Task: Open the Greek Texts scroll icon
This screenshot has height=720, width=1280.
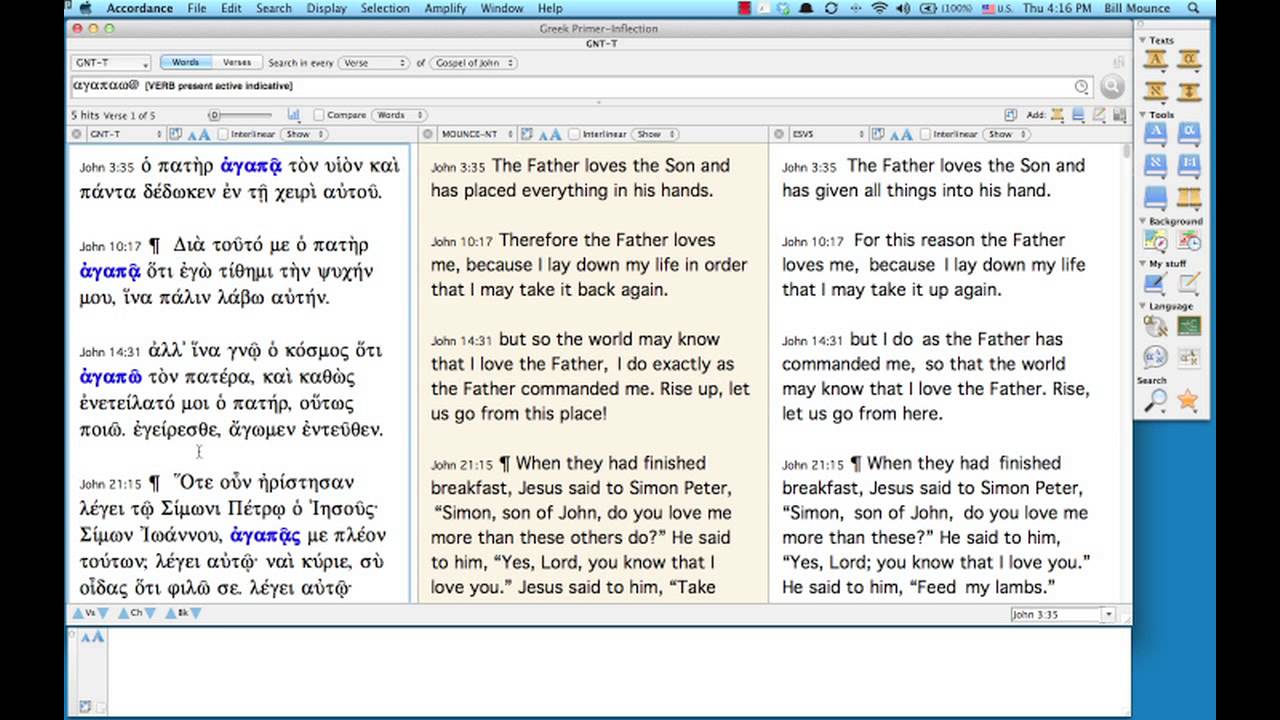Action: tap(1188, 59)
